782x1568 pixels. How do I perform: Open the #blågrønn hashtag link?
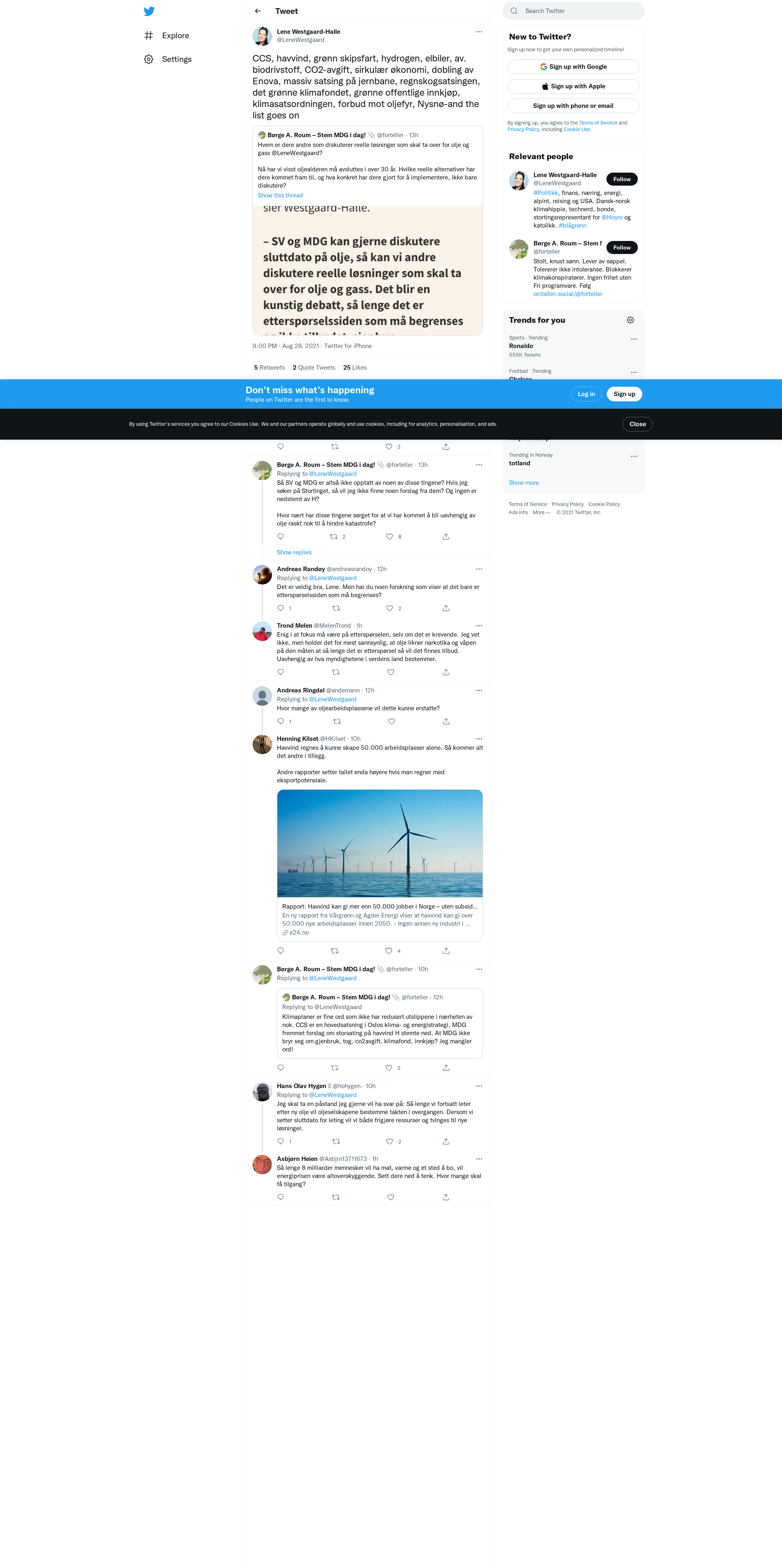click(x=573, y=225)
